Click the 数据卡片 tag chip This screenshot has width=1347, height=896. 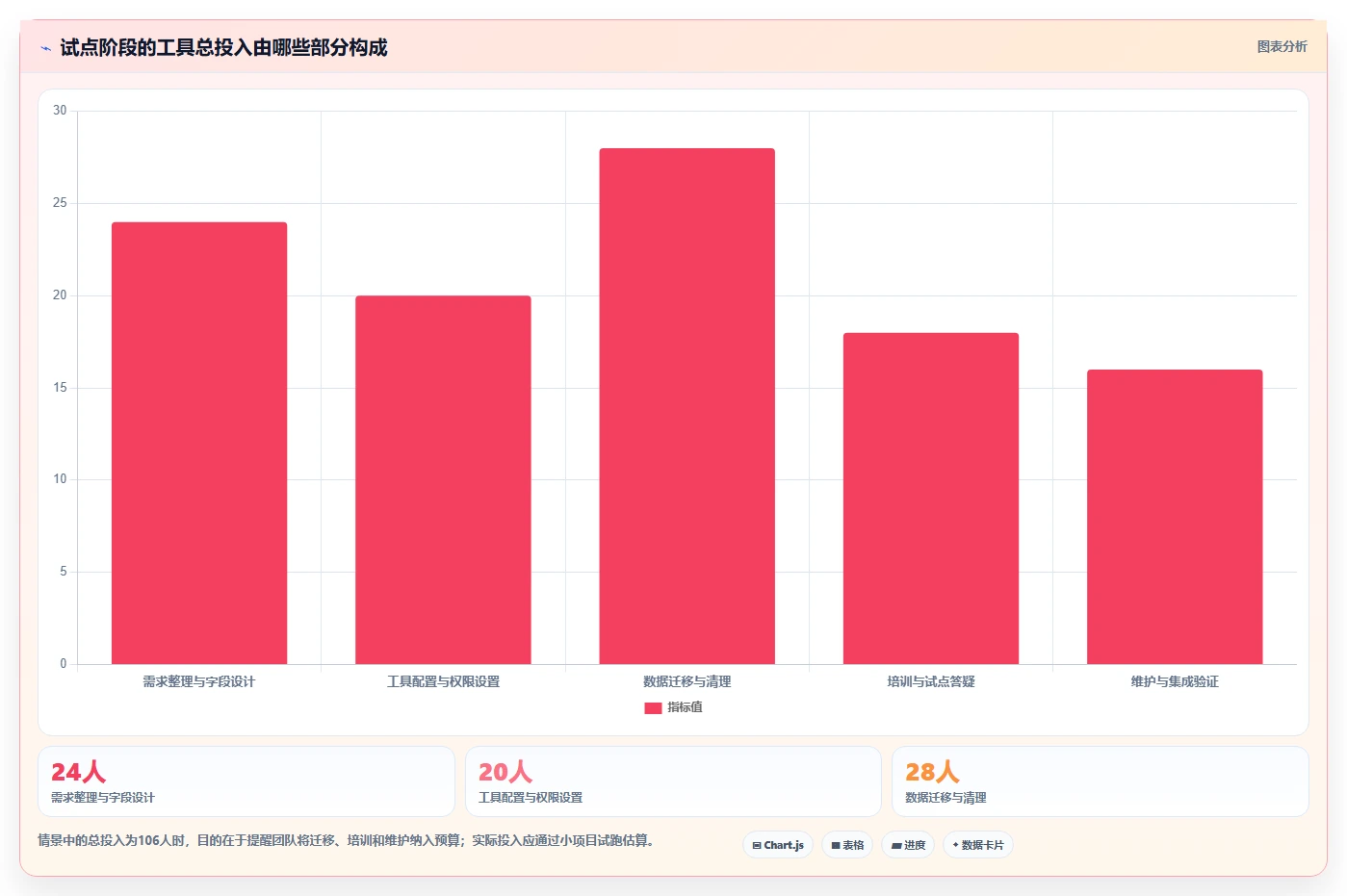[978, 845]
